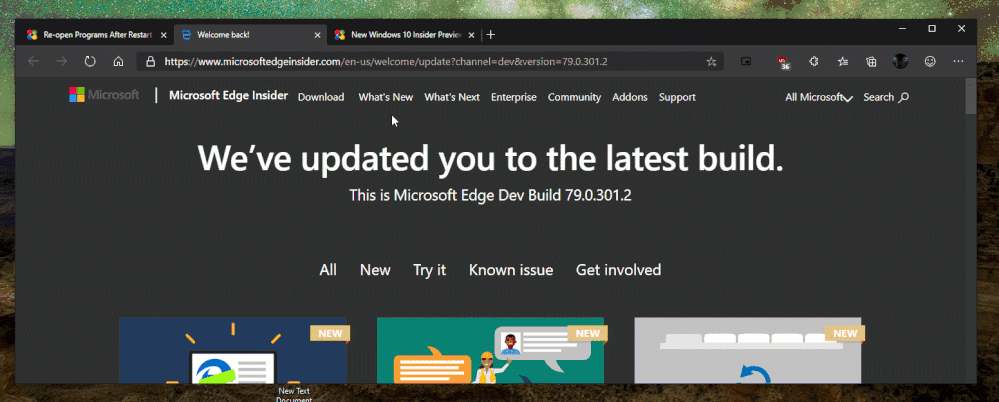Image resolution: width=999 pixels, height=402 pixels.
Task: Maximize the Edge window
Action: pyautogui.click(x=932, y=29)
